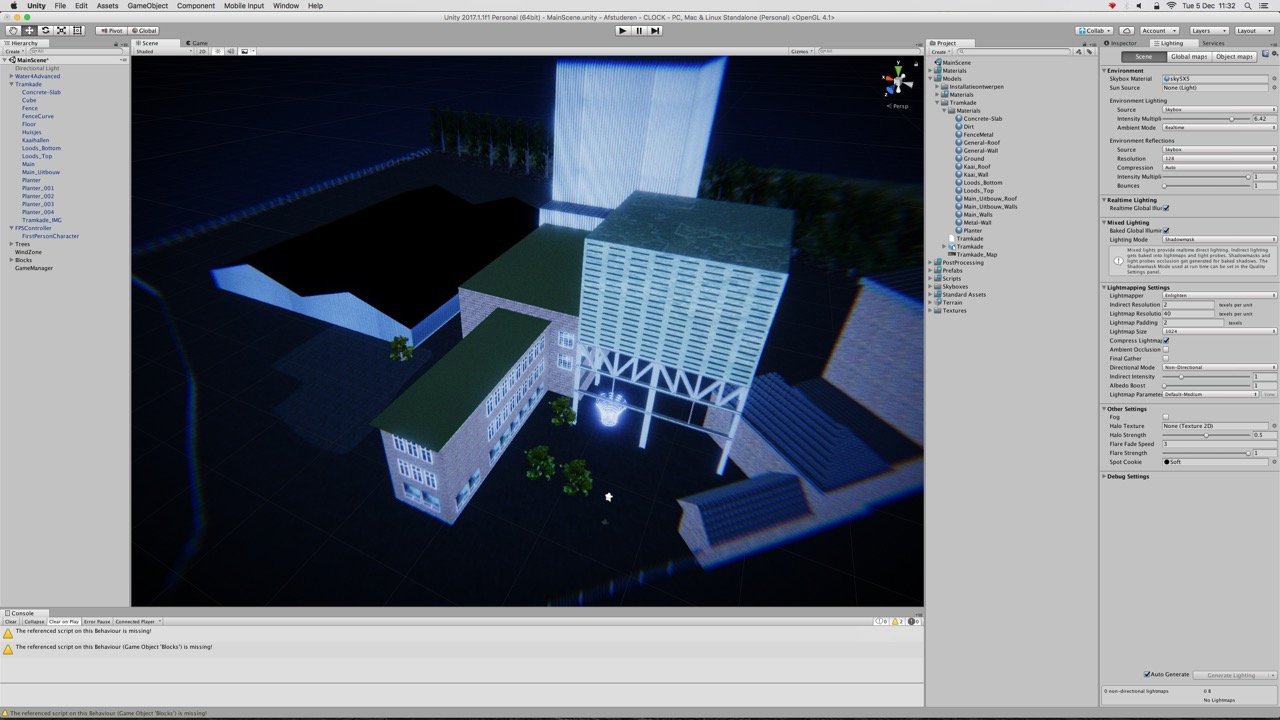Open the cloud services icon

pos(1127,31)
